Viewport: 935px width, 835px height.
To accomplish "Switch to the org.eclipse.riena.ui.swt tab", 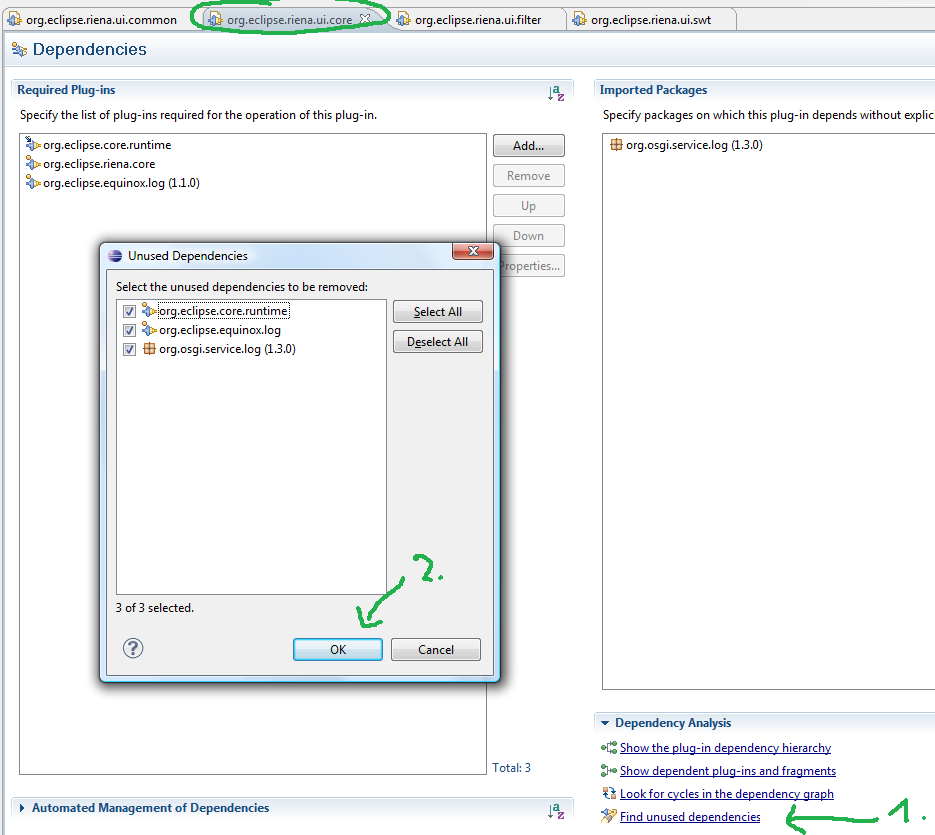I will (x=651, y=20).
